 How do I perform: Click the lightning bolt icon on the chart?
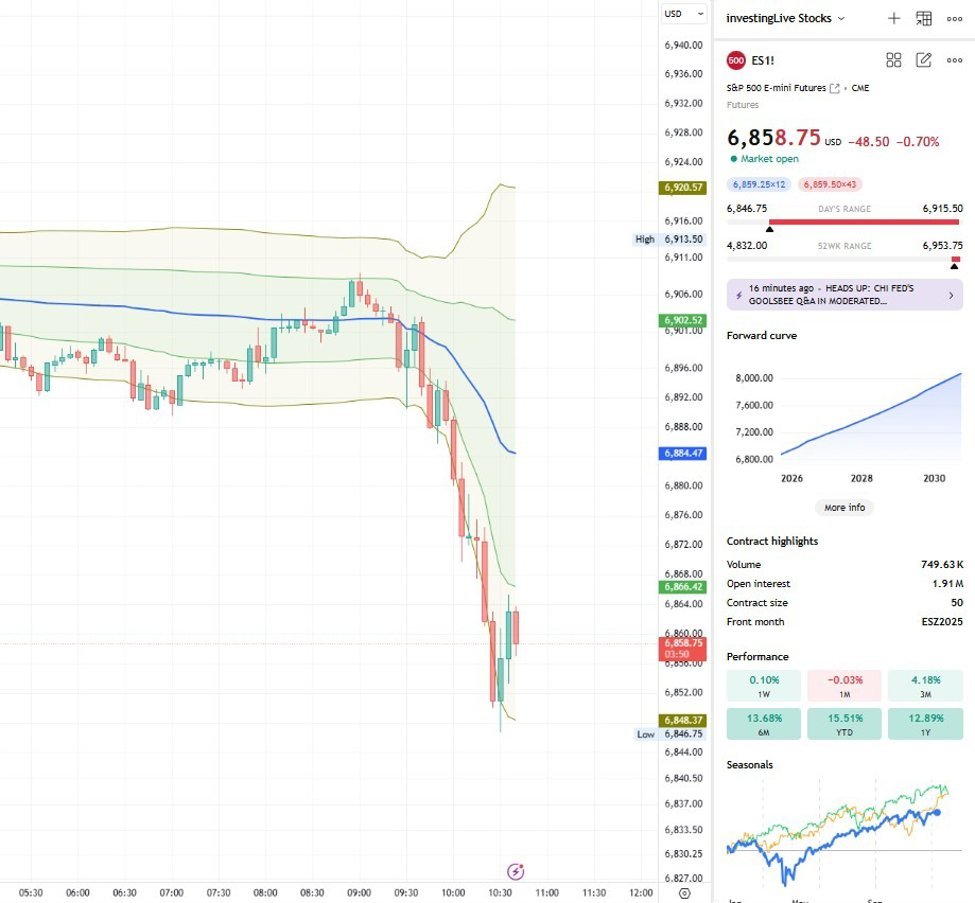tap(516, 869)
